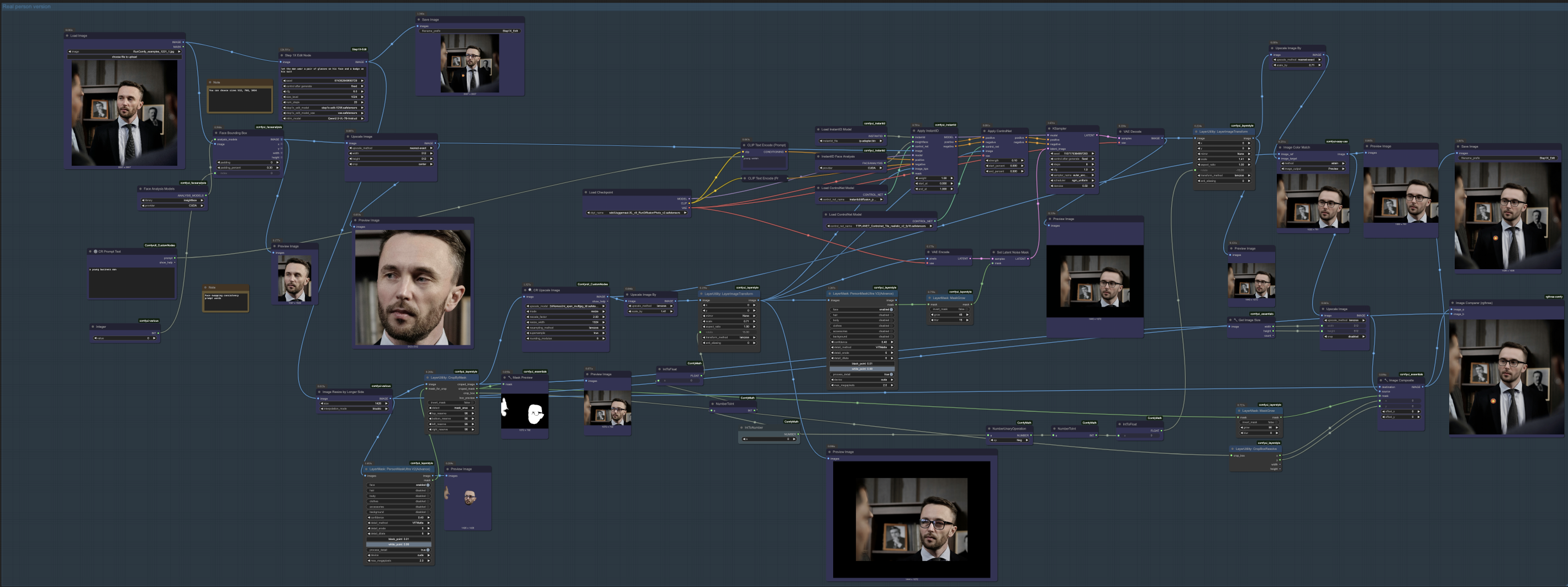Screen dimensions: 1568x587
Task: Select next image file in Load Image node
Action: pos(179,52)
